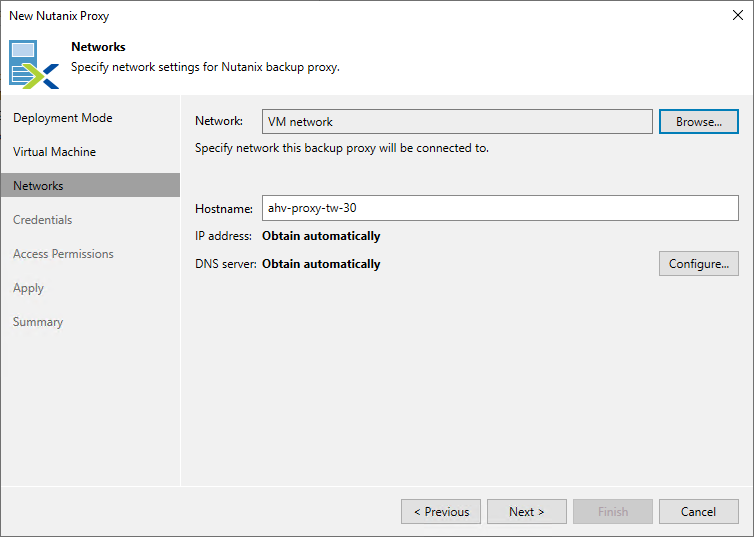Select the Summary step

38,322
